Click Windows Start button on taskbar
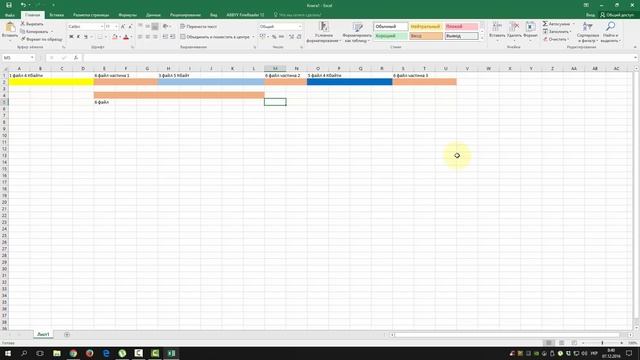 (7, 353)
